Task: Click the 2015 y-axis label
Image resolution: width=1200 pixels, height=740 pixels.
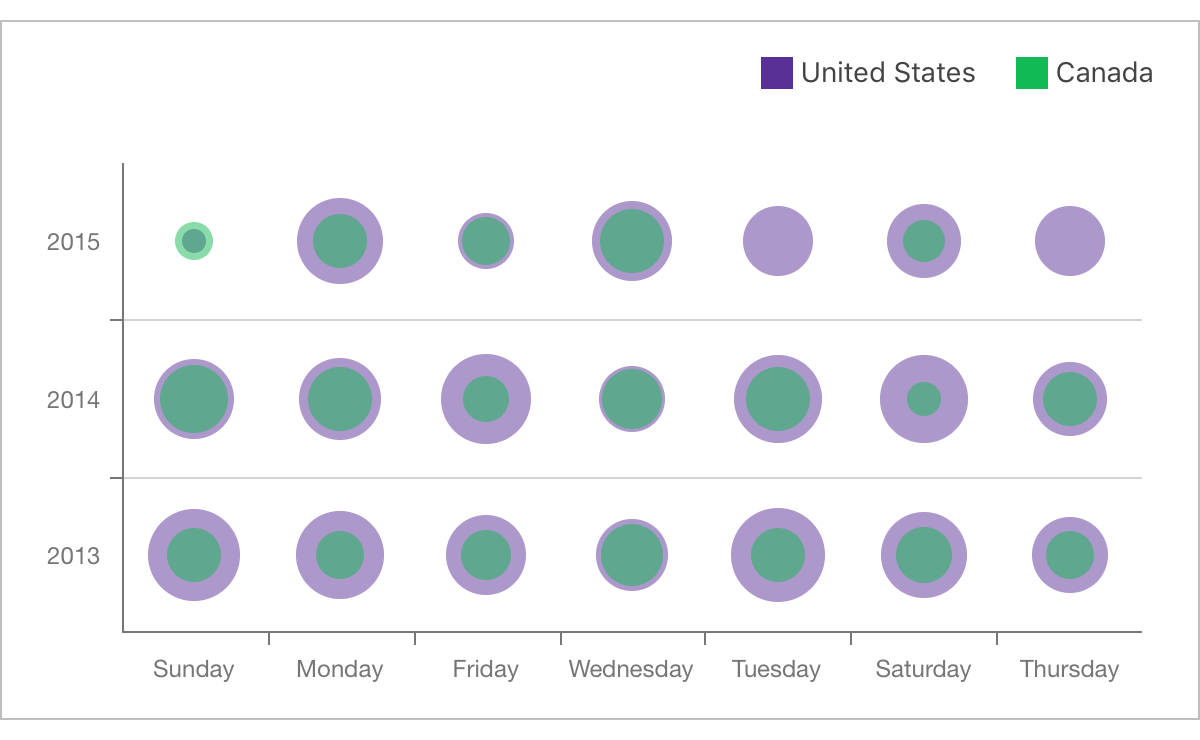Action: [x=73, y=242]
